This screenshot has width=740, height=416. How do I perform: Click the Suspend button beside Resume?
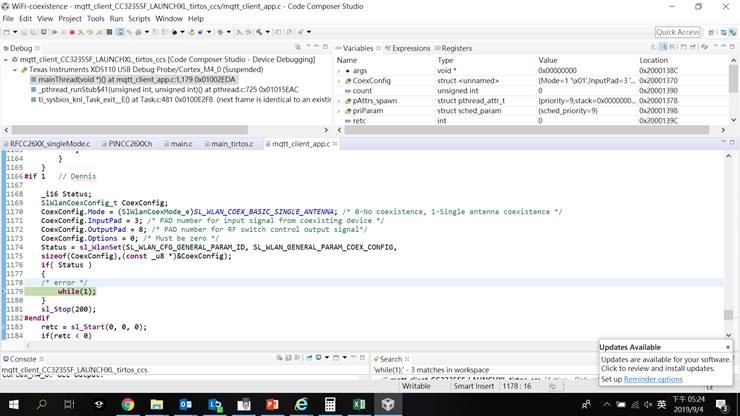63,32
